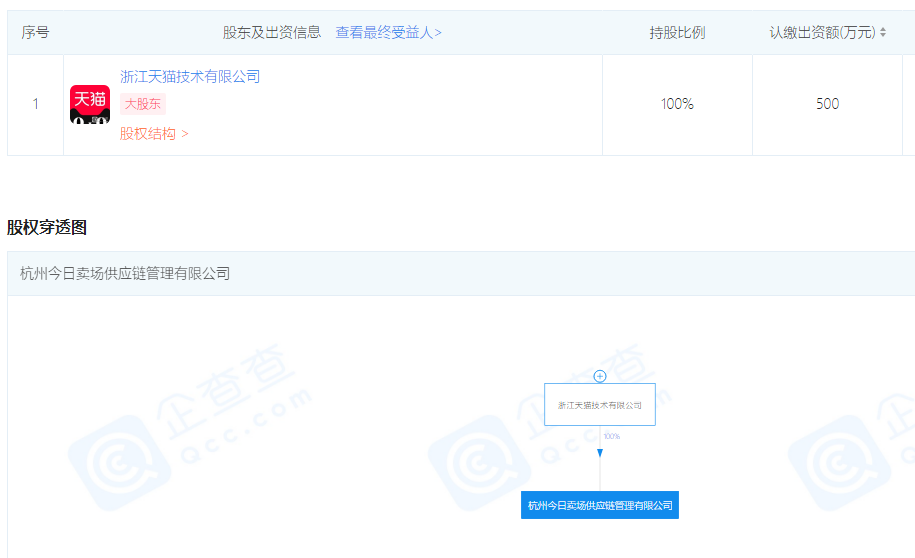Click the Tmall logo thumbnail
This screenshot has height=558, width=915.
(90, 104)
